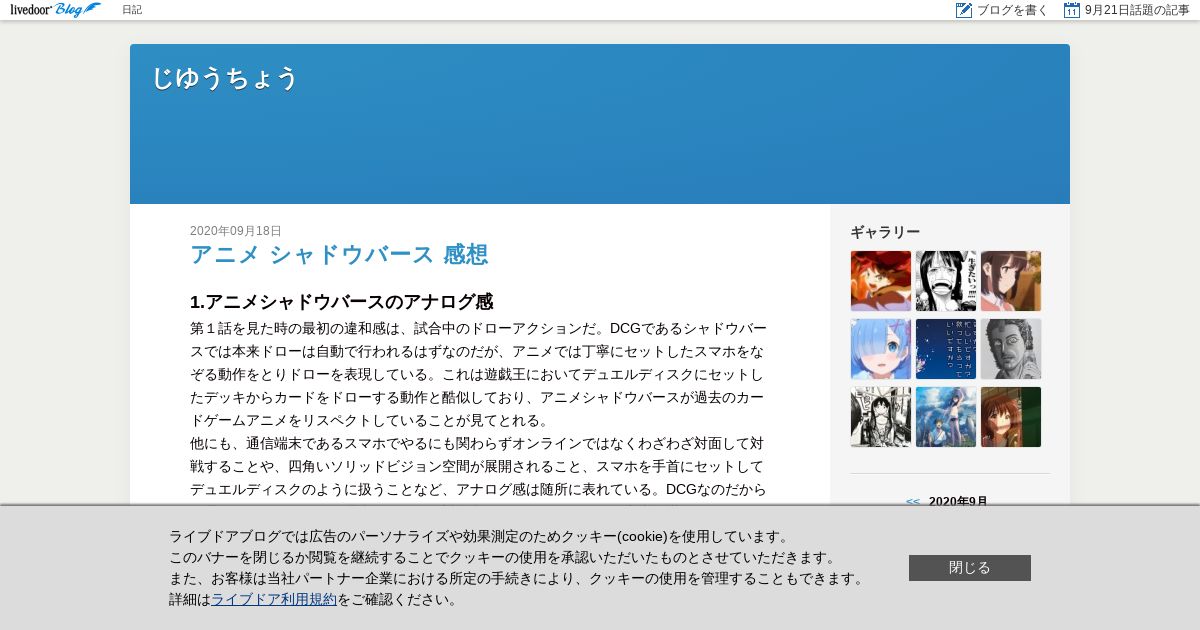Viewport: 1200px width, 630px height.
Task: Open ブログを書く link
Action: click(1013, 10)
